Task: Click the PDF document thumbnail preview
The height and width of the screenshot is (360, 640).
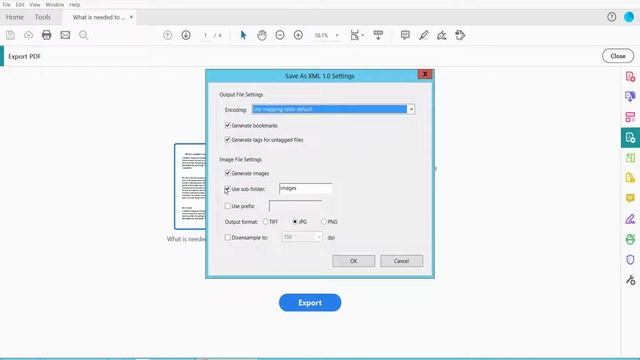Action: point(190,187)
